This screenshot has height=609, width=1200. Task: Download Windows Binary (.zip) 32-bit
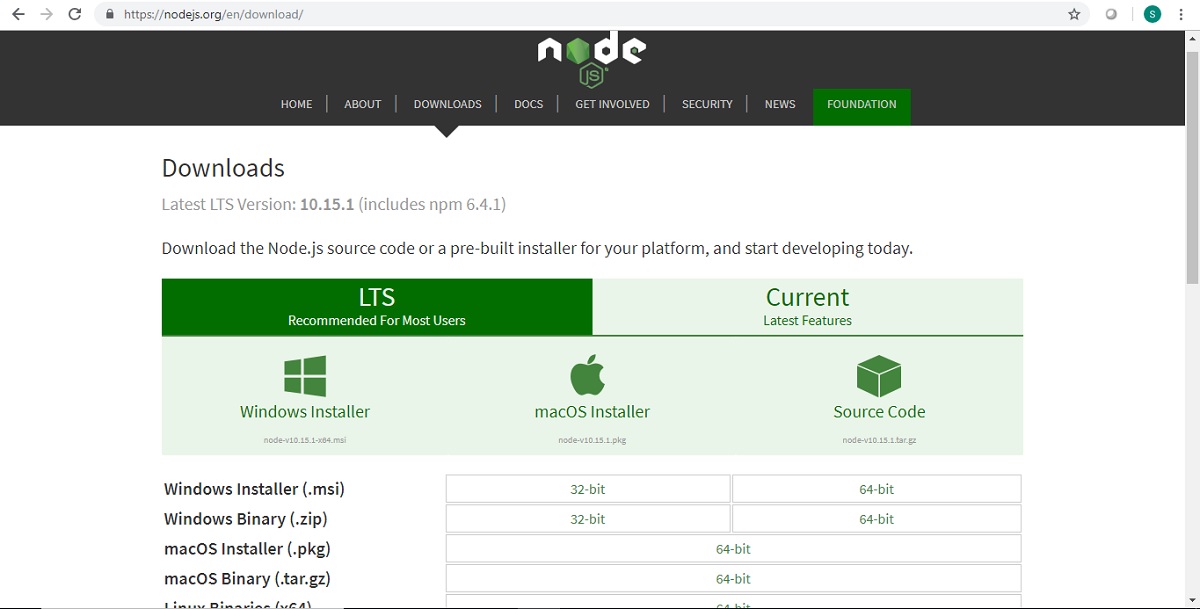pyautogui.click(x=588, y=519)
